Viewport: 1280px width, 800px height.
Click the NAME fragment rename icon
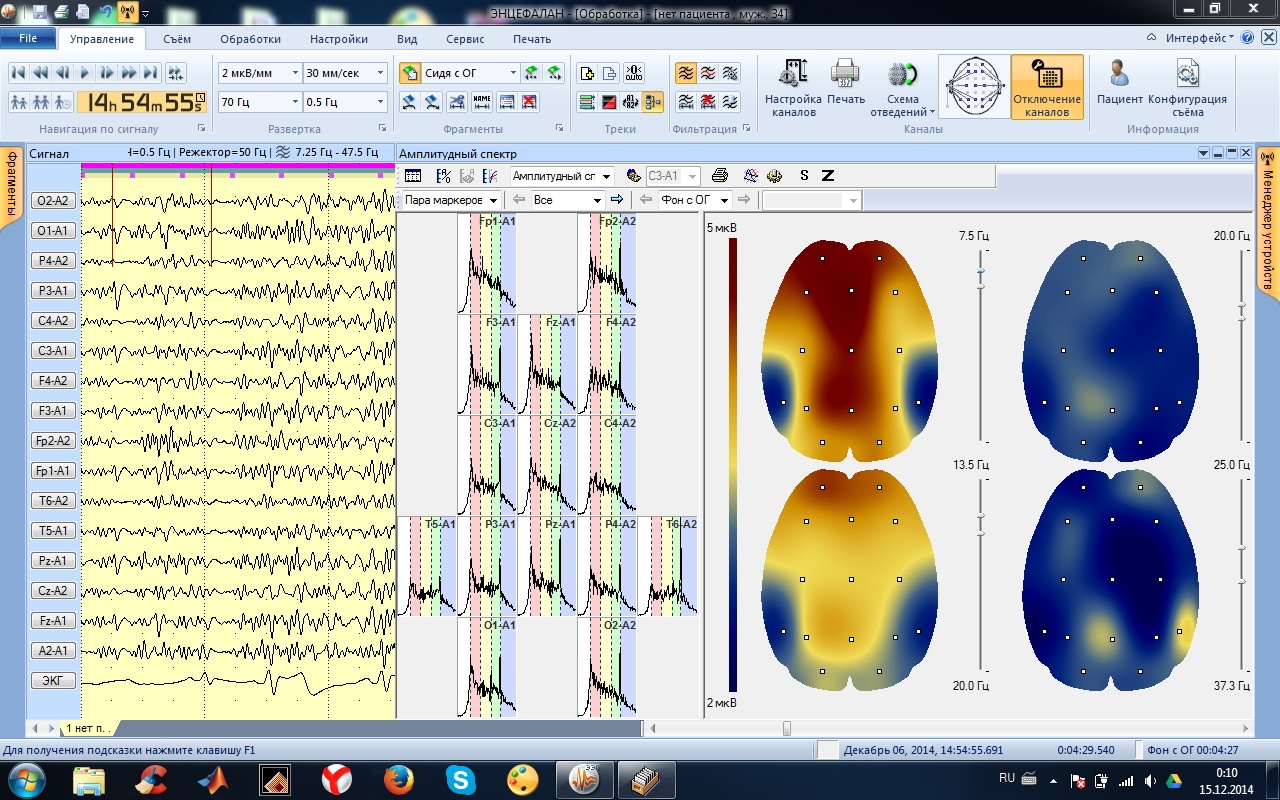482,101
